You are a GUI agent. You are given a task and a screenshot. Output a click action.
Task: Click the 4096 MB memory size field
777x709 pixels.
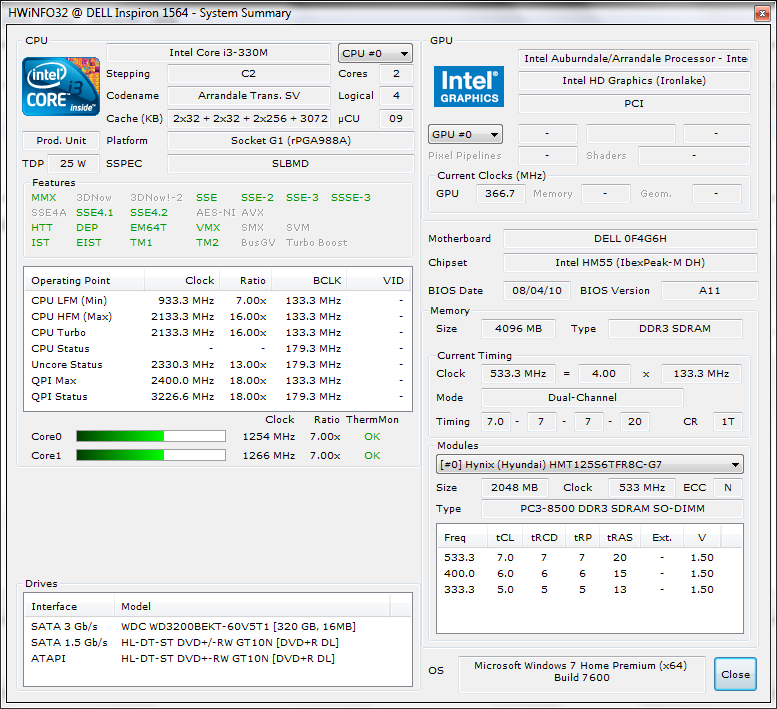coord(518,328)
